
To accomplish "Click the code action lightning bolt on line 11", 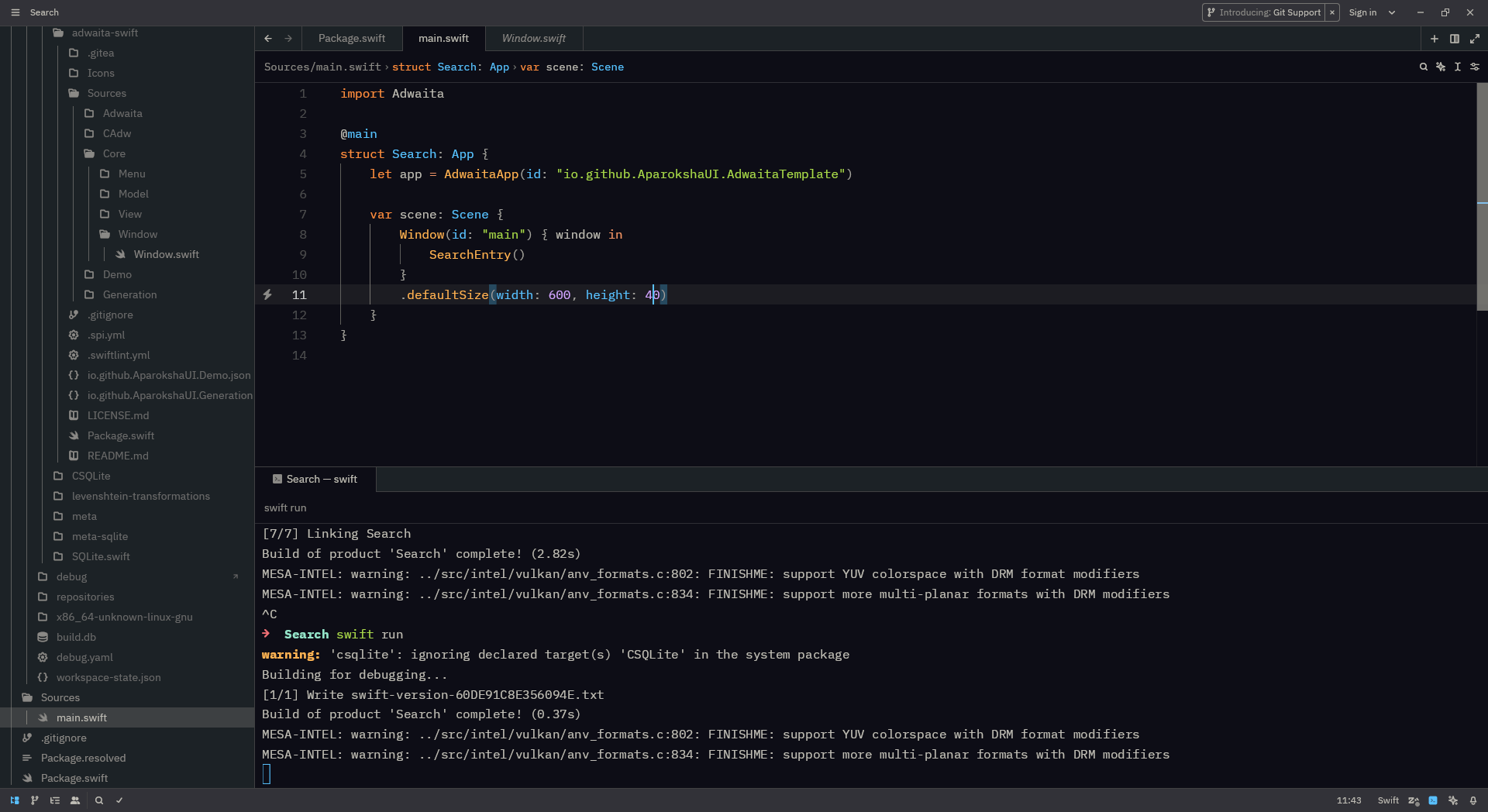I will click(267, 294).
